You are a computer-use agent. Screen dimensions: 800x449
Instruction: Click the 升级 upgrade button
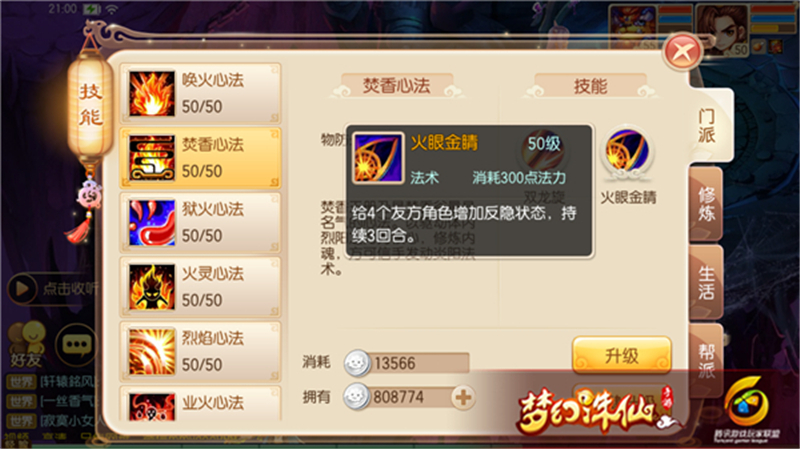[621, 355]
